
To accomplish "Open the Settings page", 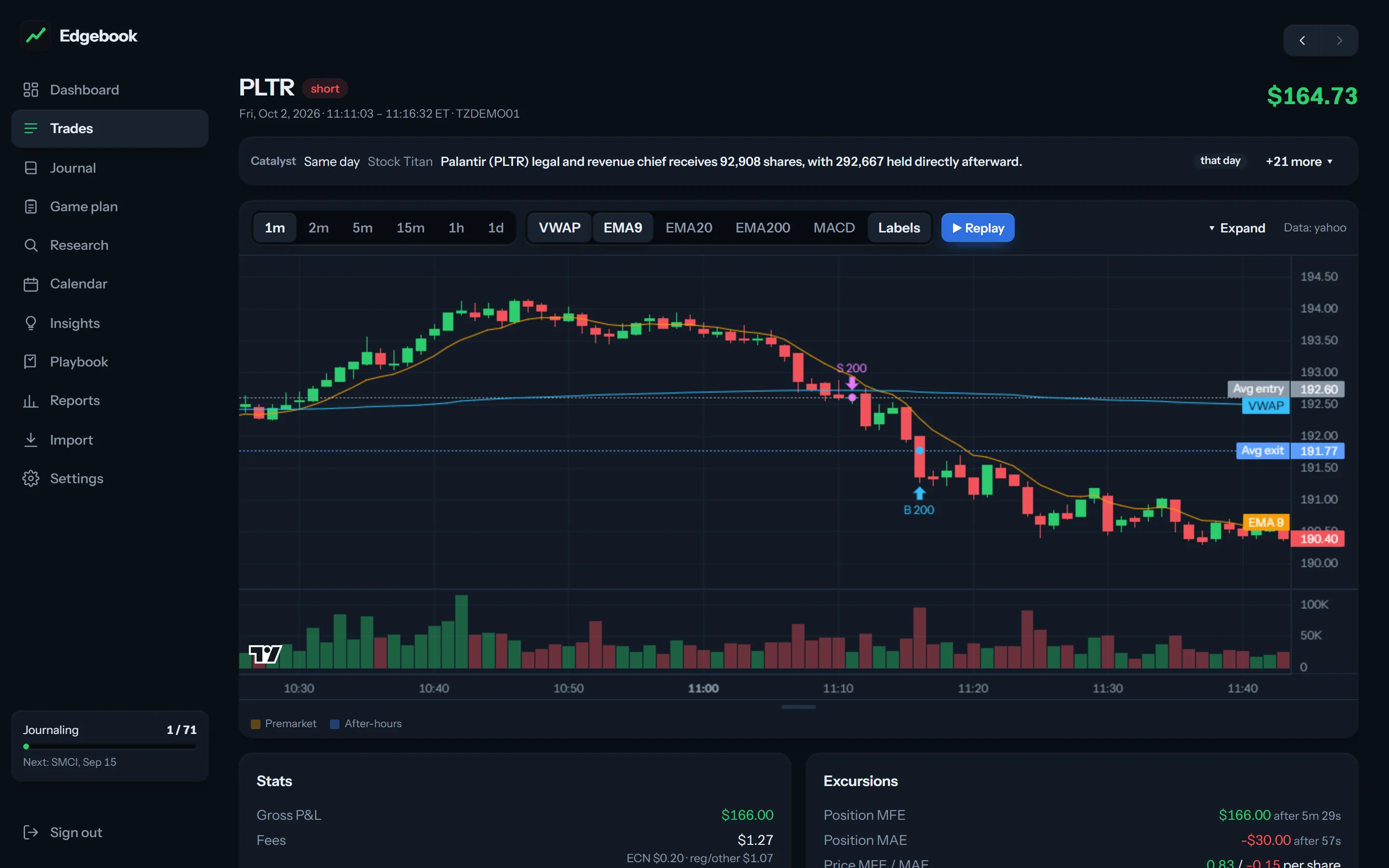I will point(109,478).
